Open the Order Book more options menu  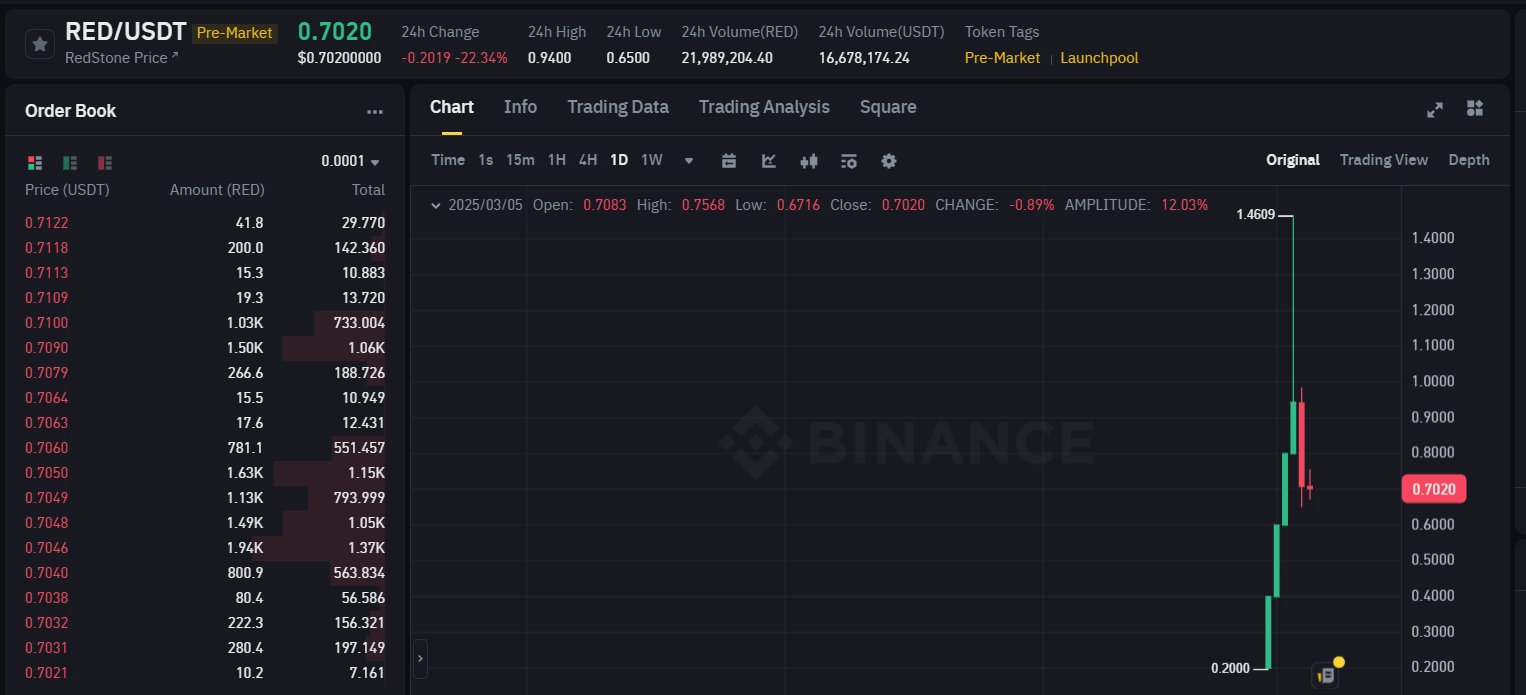click(x=375, y=112)
